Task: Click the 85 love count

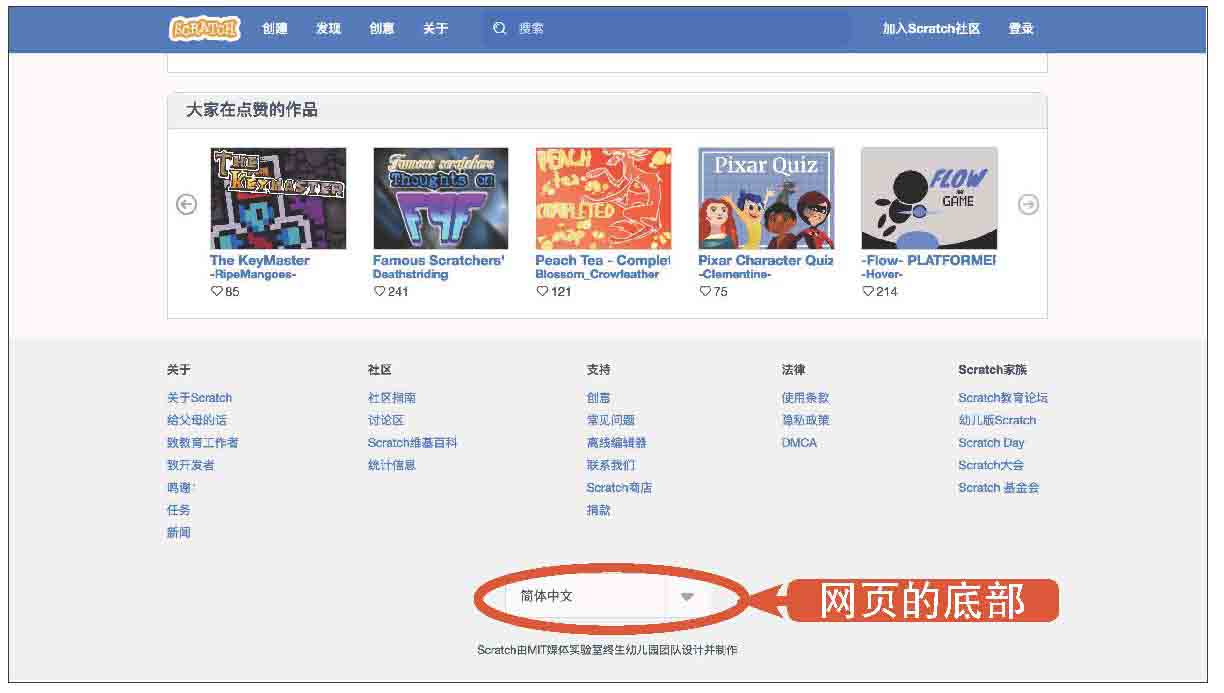Action: pos(232,291)
